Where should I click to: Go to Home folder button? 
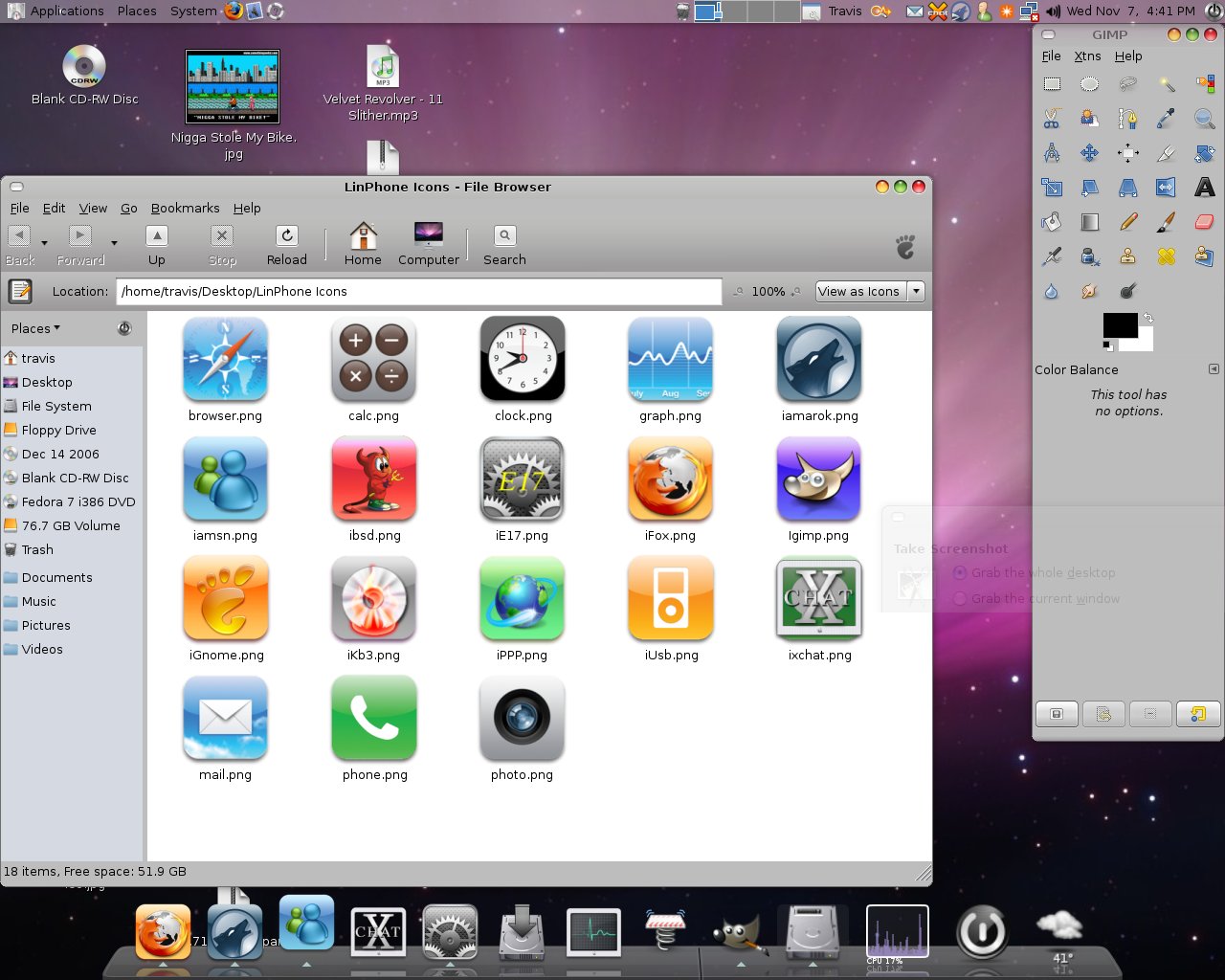coord(363,245)
